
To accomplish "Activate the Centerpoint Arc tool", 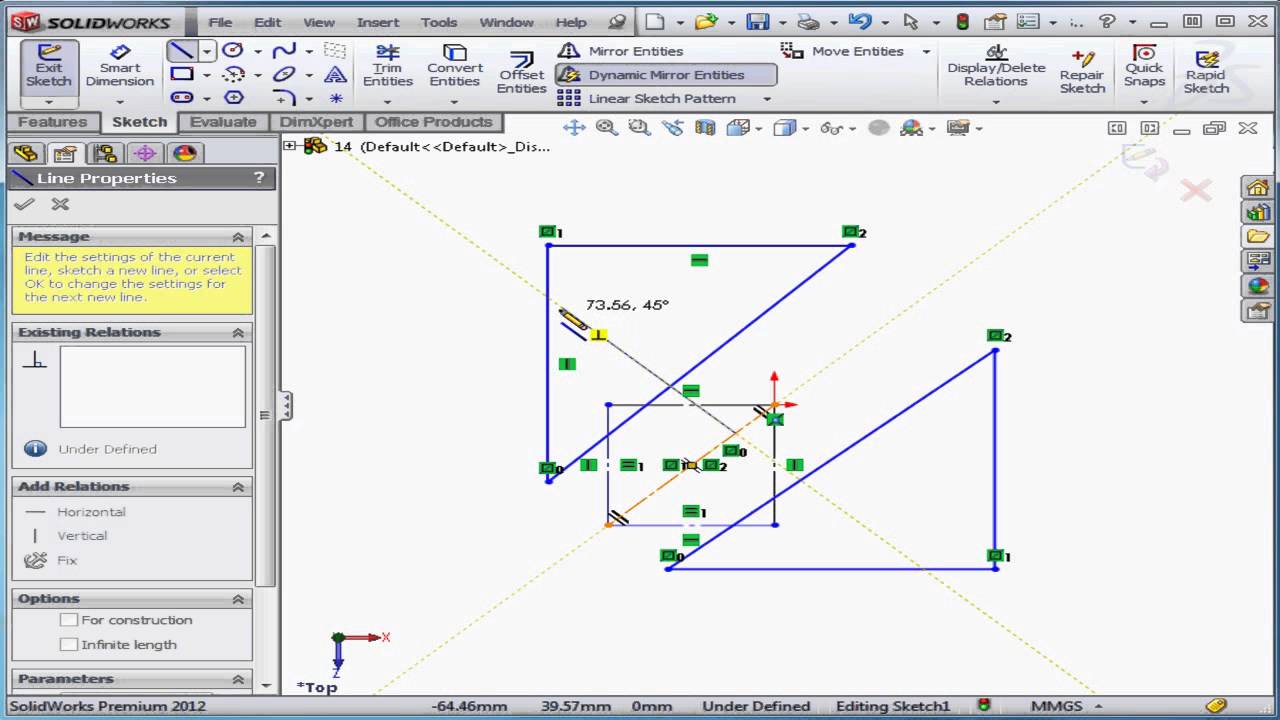I will 233,74.
